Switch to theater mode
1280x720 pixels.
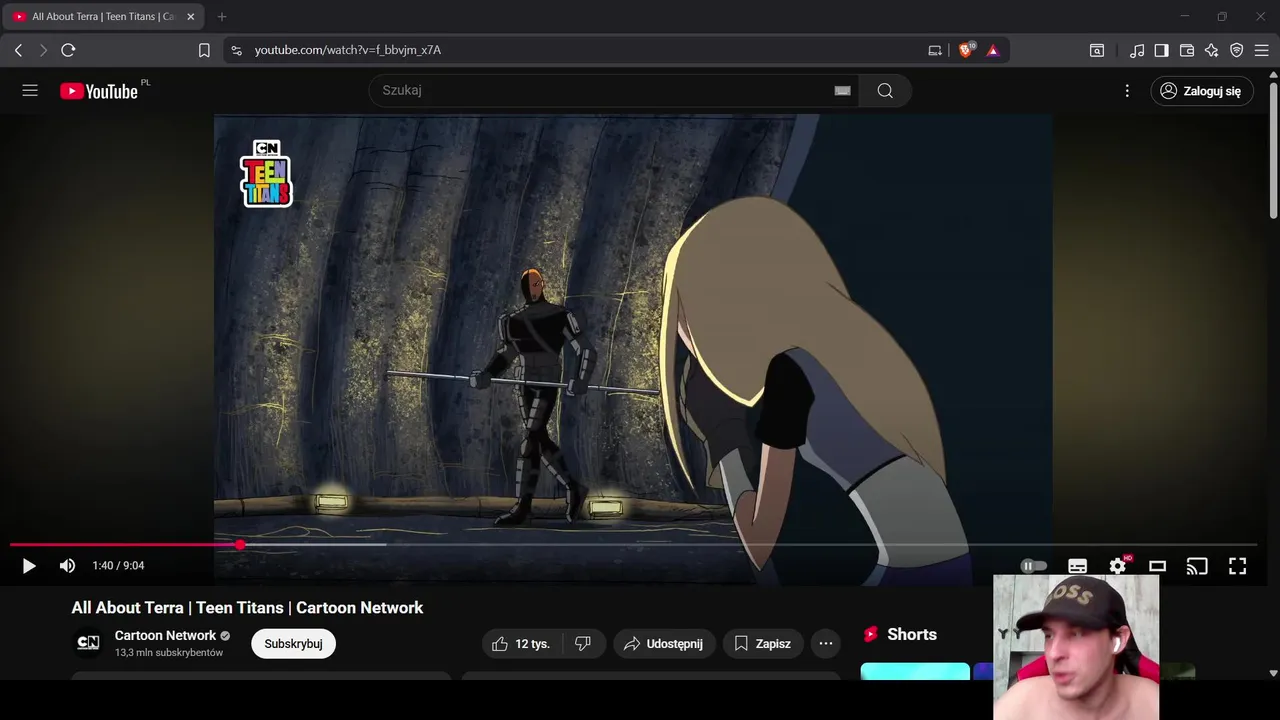(1157, 566)
